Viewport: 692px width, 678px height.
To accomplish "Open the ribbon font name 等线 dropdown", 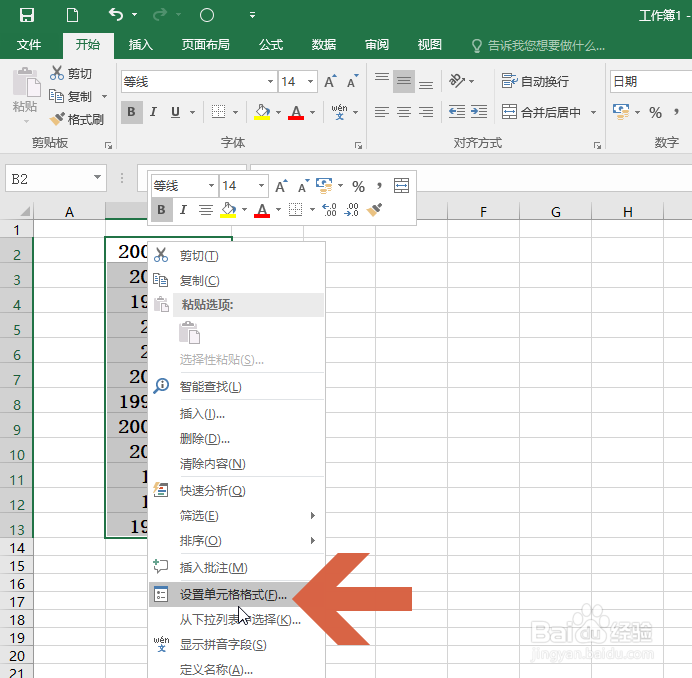I will click(270, 82).
